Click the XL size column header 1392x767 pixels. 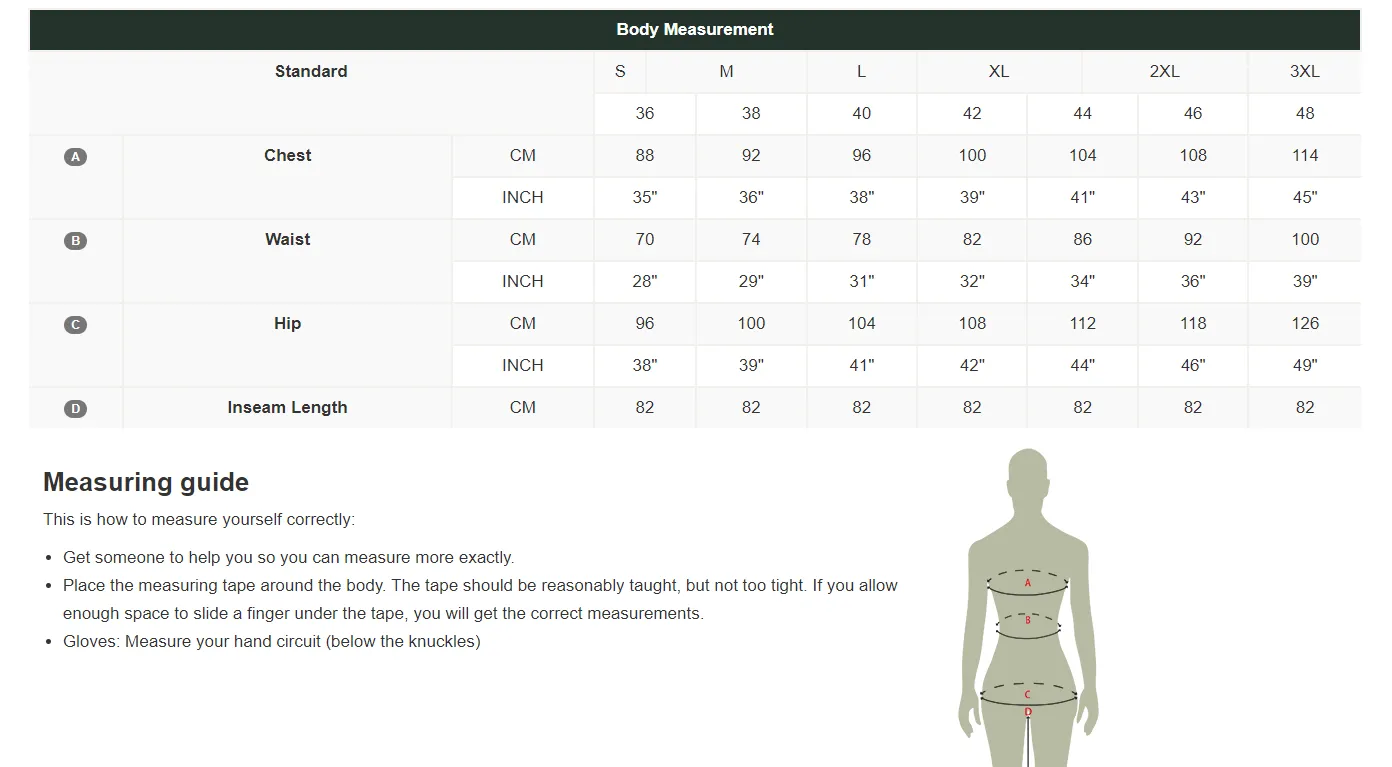tap(999, 72)
